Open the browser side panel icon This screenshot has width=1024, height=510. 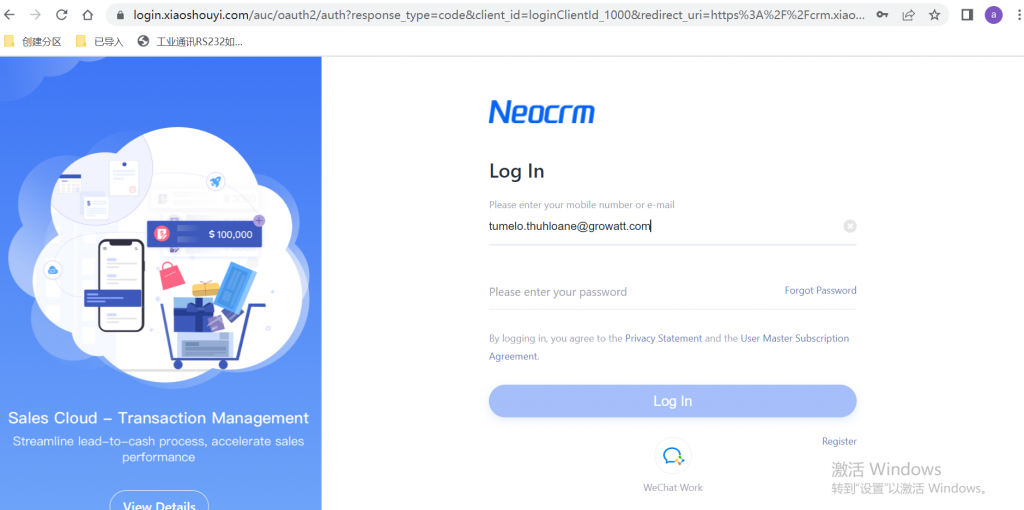coord(967,14)
